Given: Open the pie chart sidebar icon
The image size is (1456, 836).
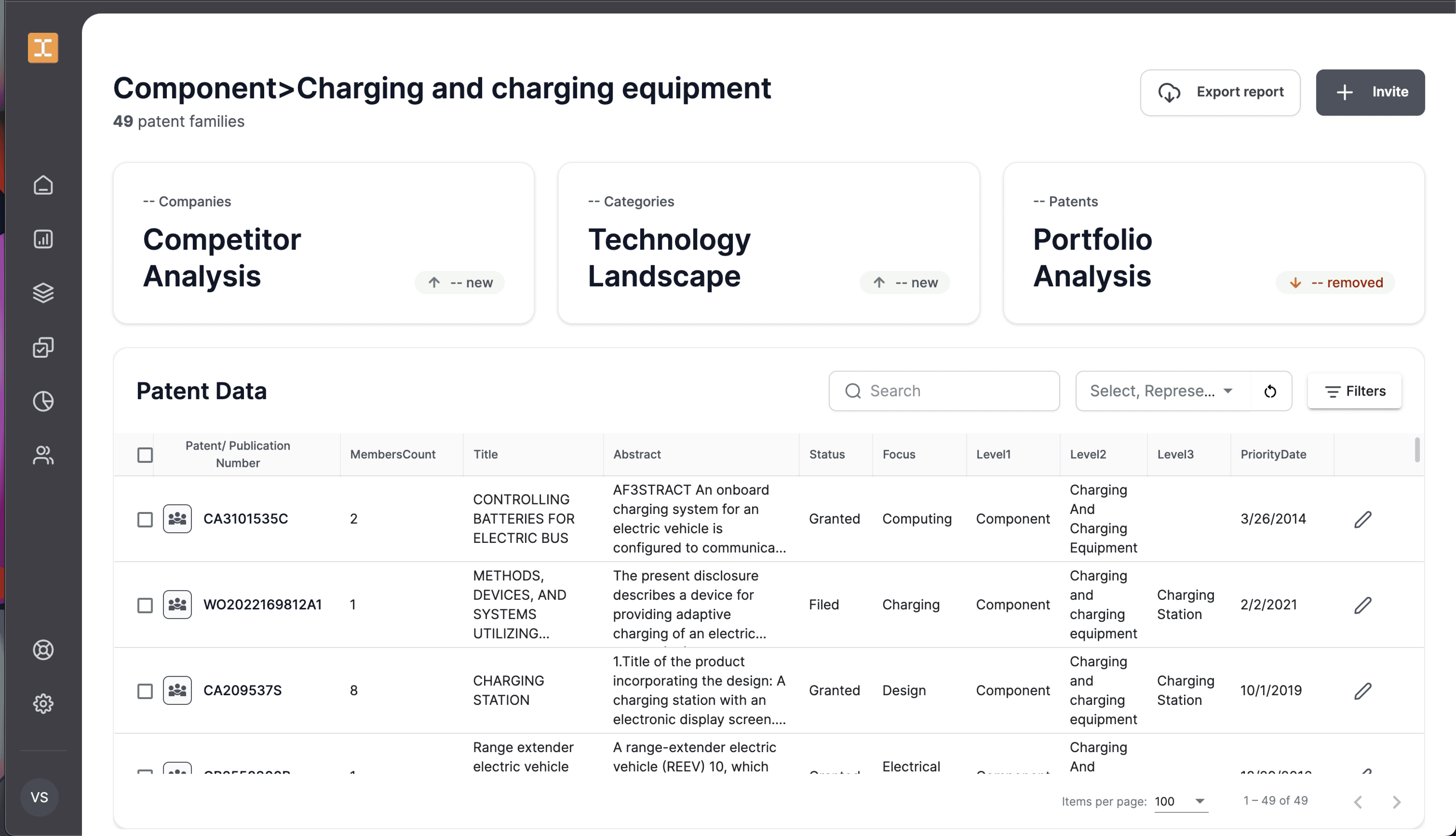Looking at the screenshot, I should pos(43,401).
